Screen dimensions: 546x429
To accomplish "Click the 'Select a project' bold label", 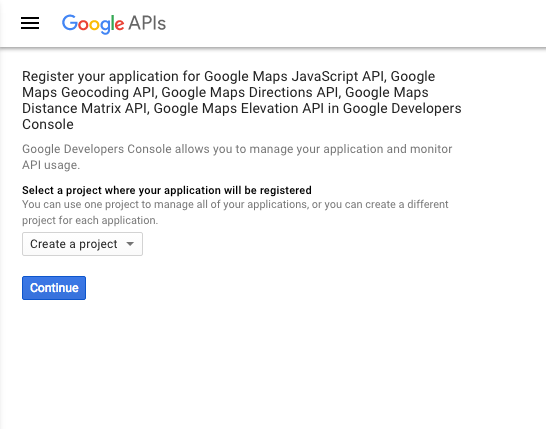I will pos(167,190).
